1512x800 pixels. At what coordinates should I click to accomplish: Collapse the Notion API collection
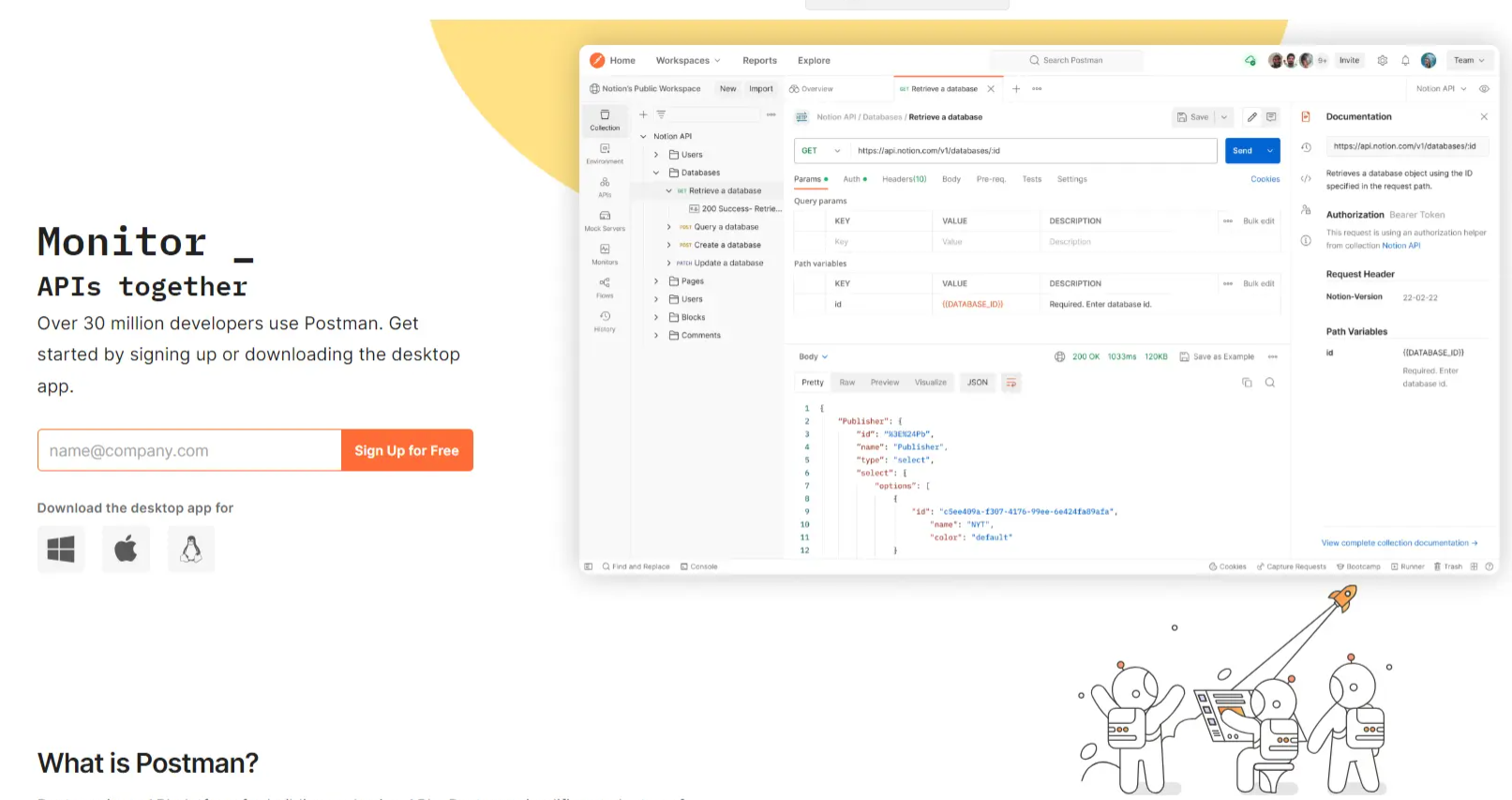click(643, 137)
